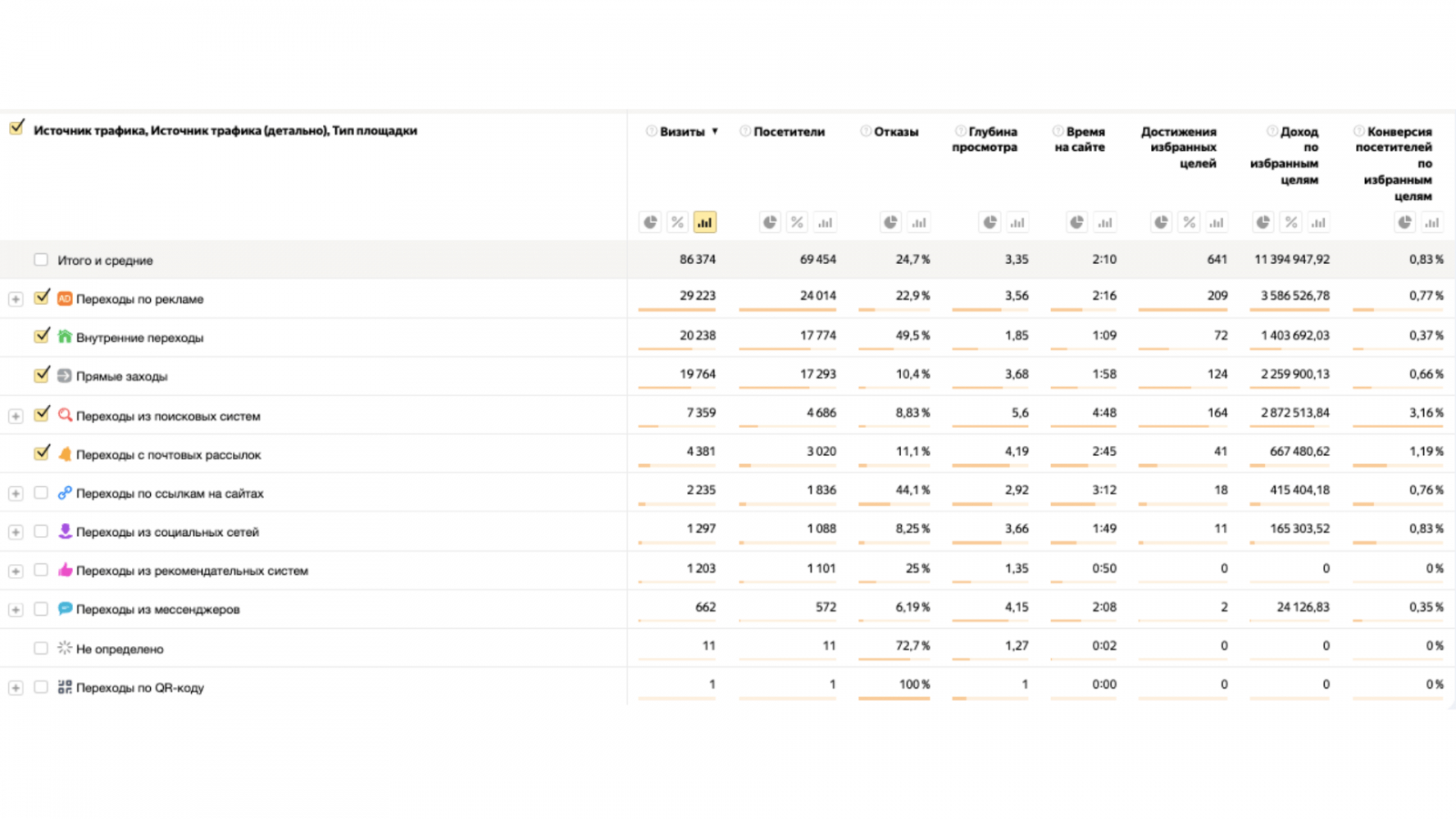Screen dimensions: 1456x819
Task: Expand the Переходы из поисковых систем row
Action: coord(15,416)
